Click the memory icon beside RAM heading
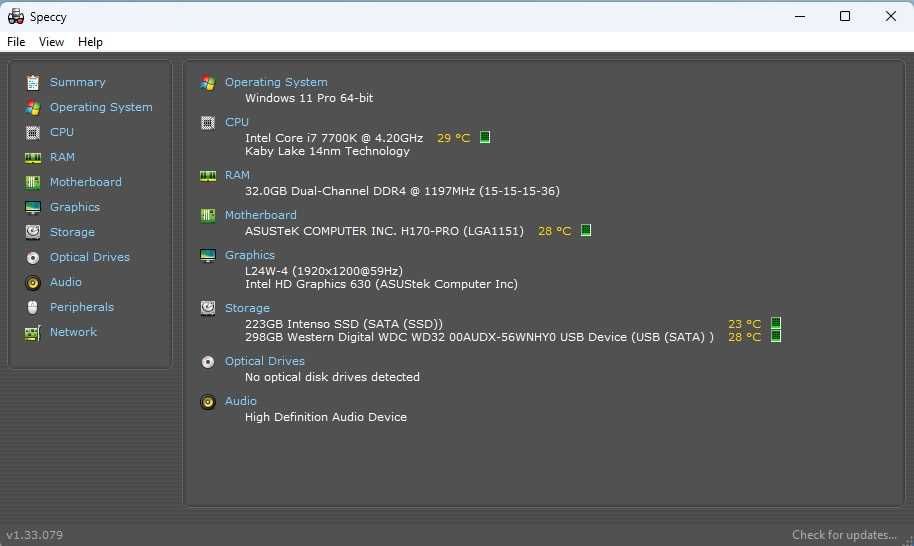Image resolution: width=914 pixels, height=546 pixels. point(208,175)
